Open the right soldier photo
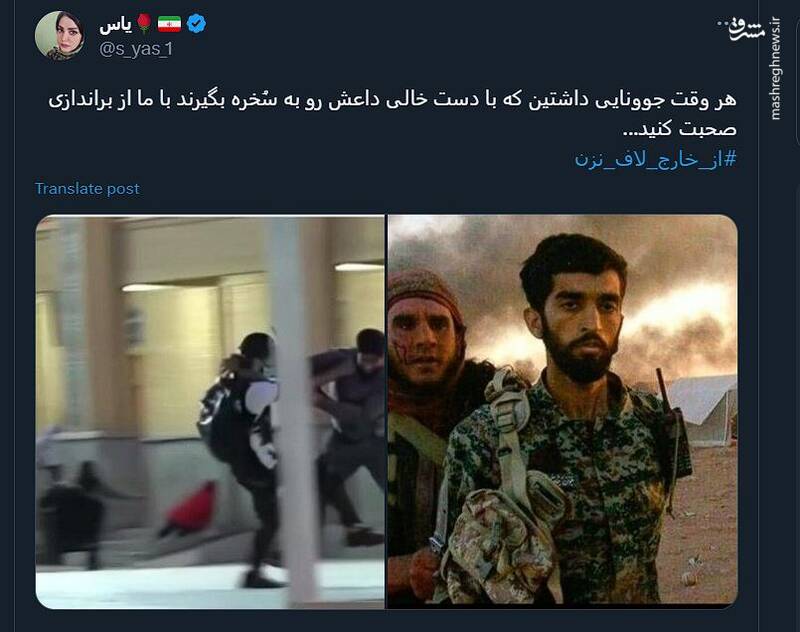Image resolution: width=800 pixels, height=632 pixels. click(x=562, y=410)
